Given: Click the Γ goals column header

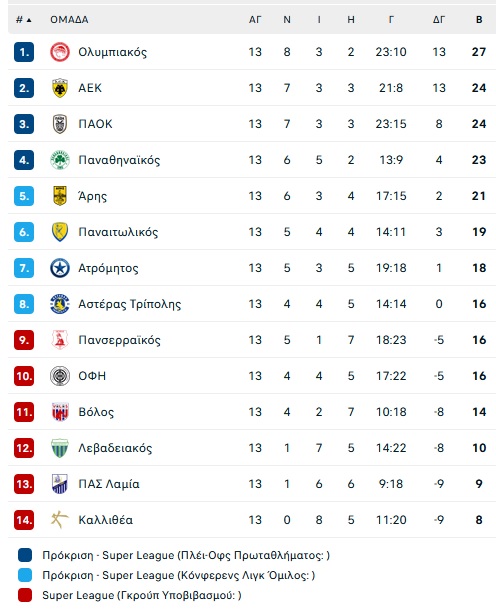Looking at the screenshot, I should pyautogui.click(x=391, y=20).
